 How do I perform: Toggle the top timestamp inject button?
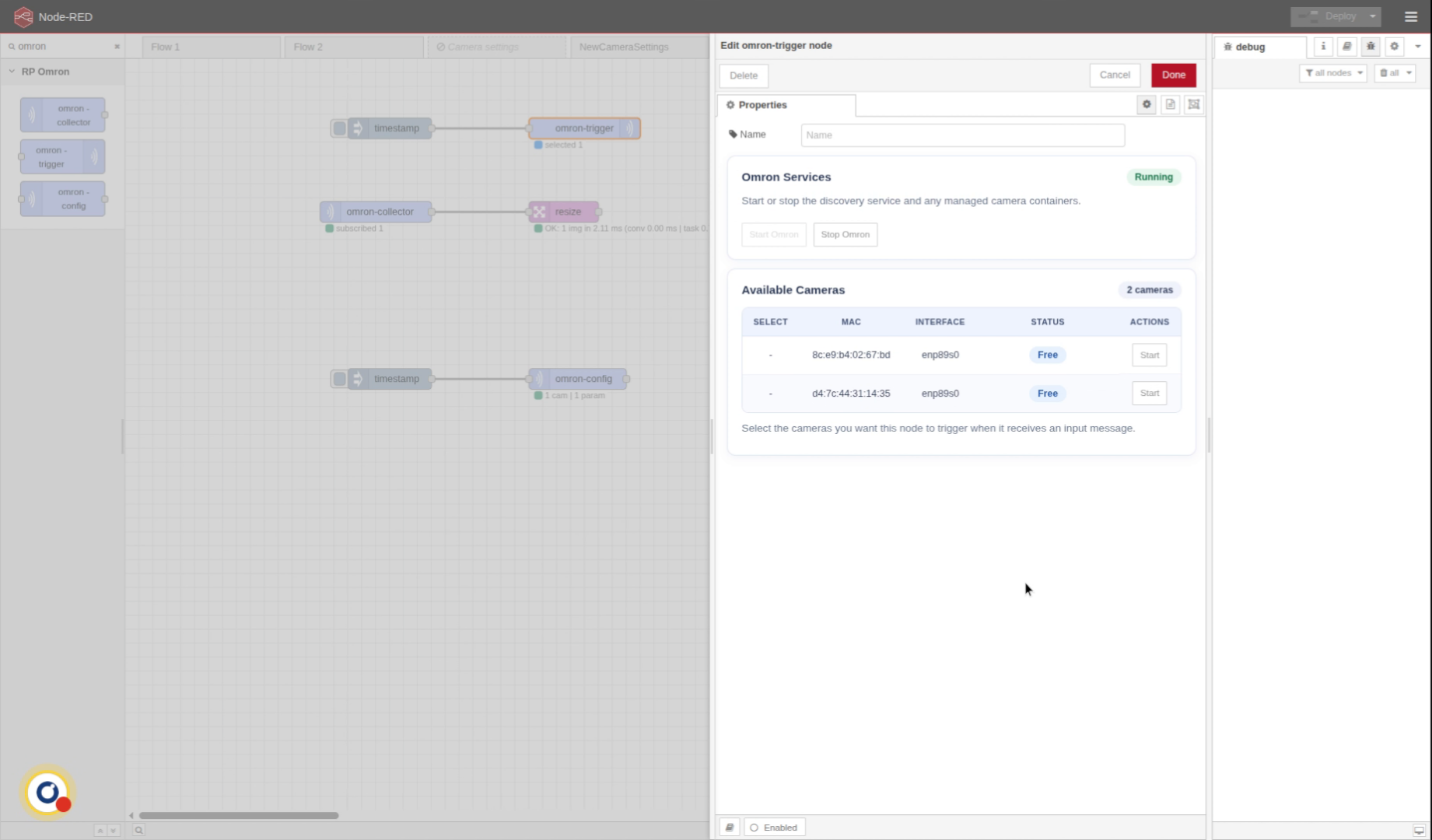click(339, 128)
